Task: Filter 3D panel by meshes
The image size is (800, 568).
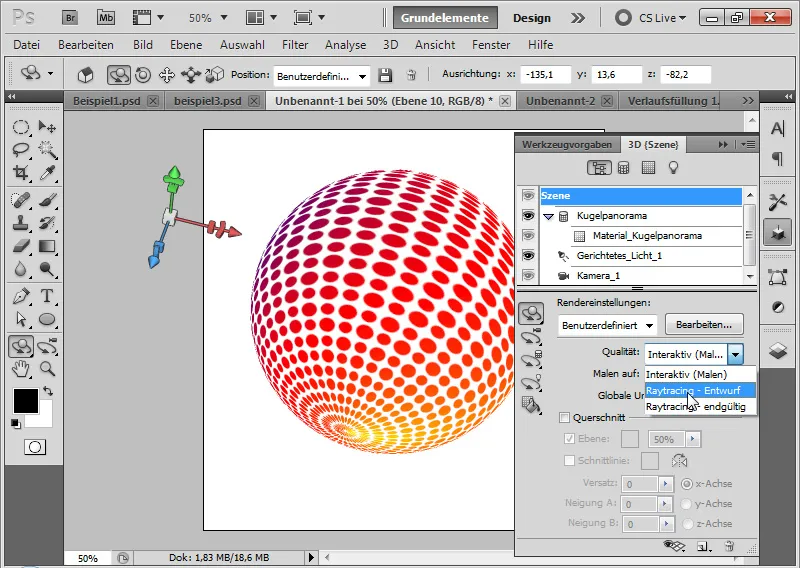Action: (623, 167)
